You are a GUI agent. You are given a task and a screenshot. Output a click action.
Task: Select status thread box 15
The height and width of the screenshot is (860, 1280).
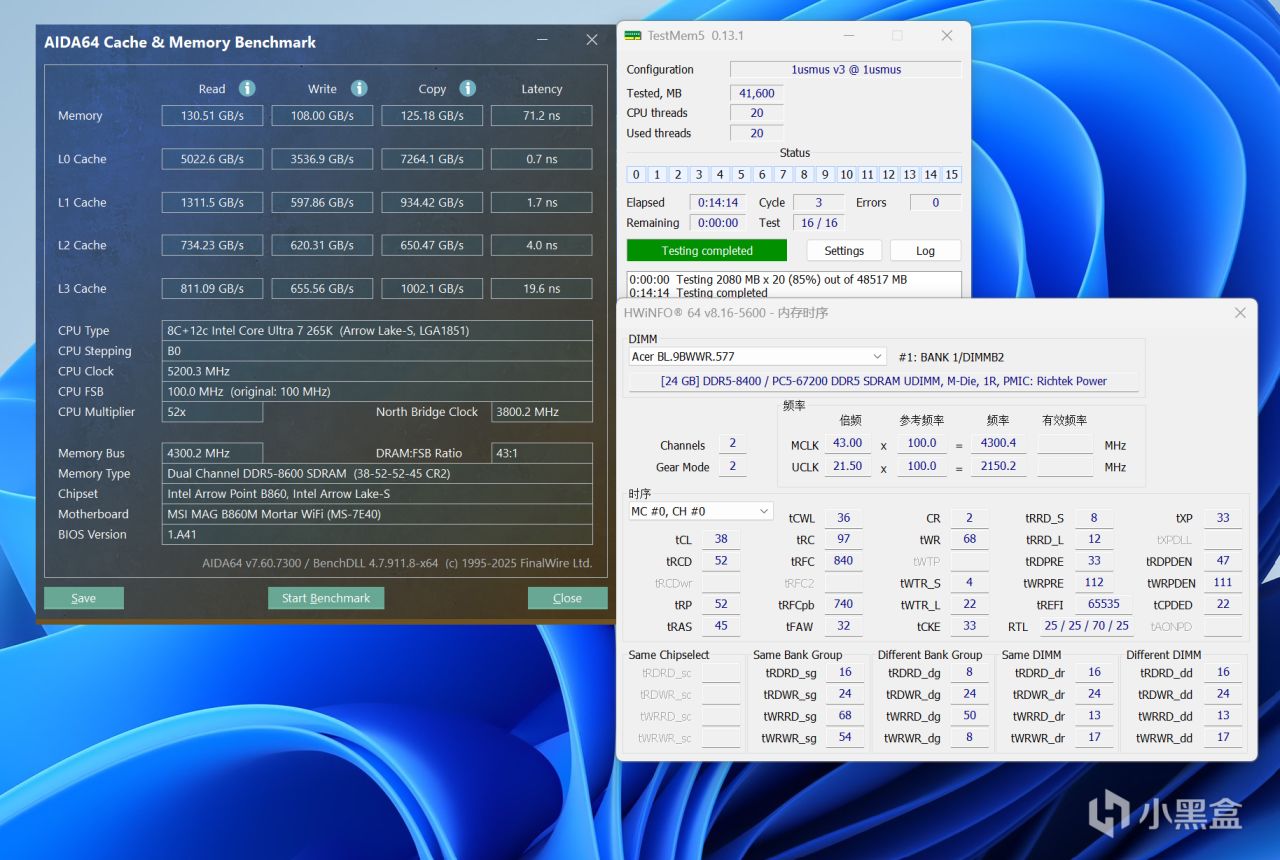click(951, 174)
